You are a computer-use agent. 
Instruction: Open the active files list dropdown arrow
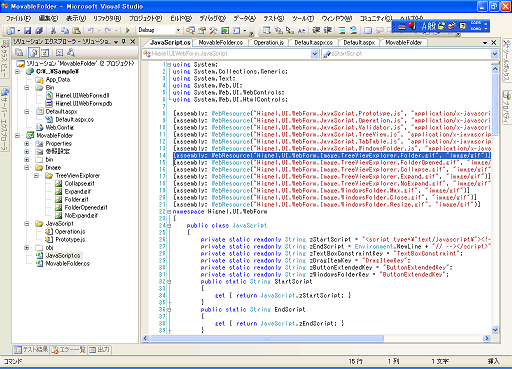tap(485, 43)
